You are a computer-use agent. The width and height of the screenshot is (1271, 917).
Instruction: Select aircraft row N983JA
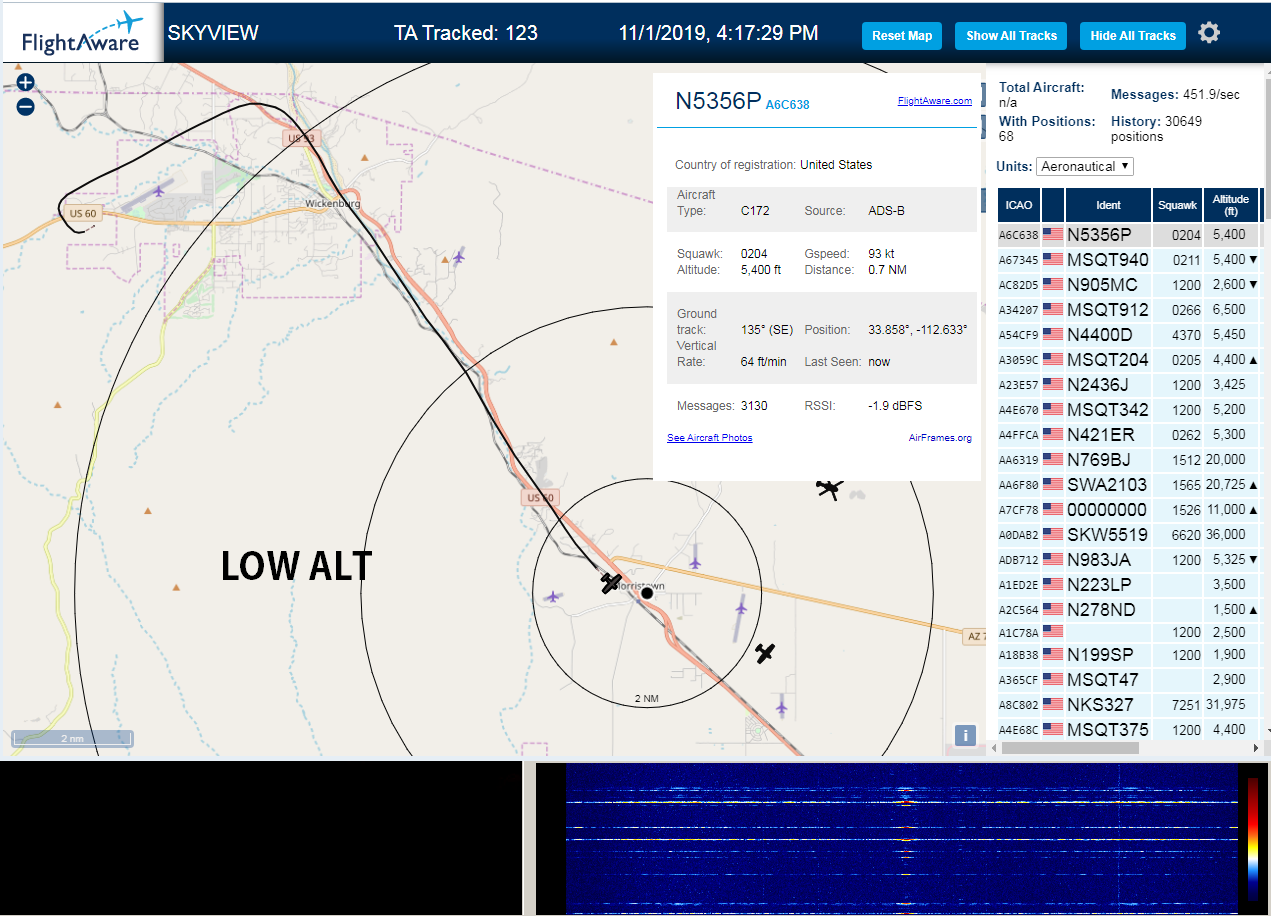[1128, 560]
